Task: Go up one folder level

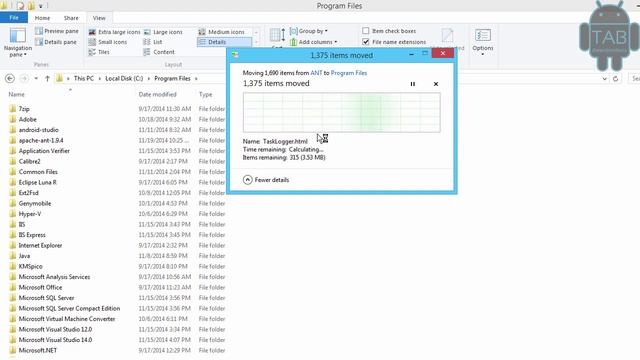Action: pos(47,78)
